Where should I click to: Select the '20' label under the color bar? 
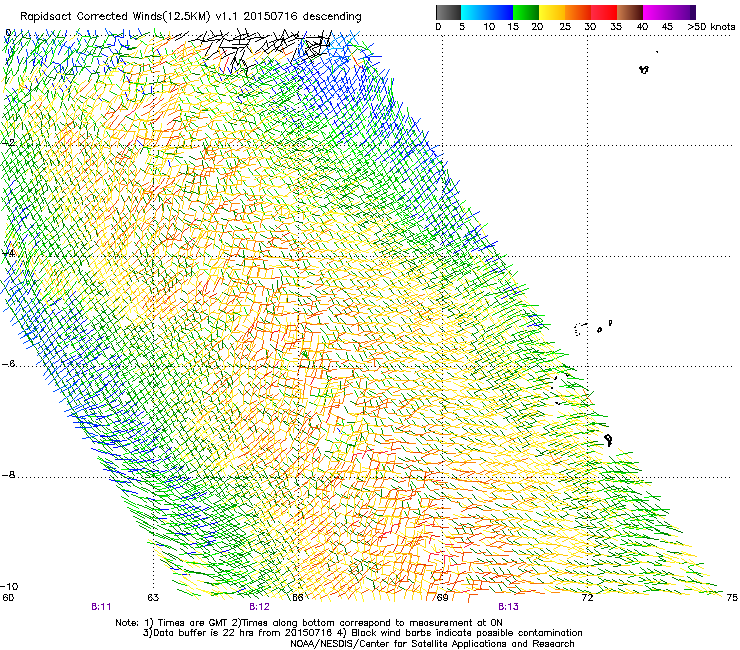coord(537,27)
